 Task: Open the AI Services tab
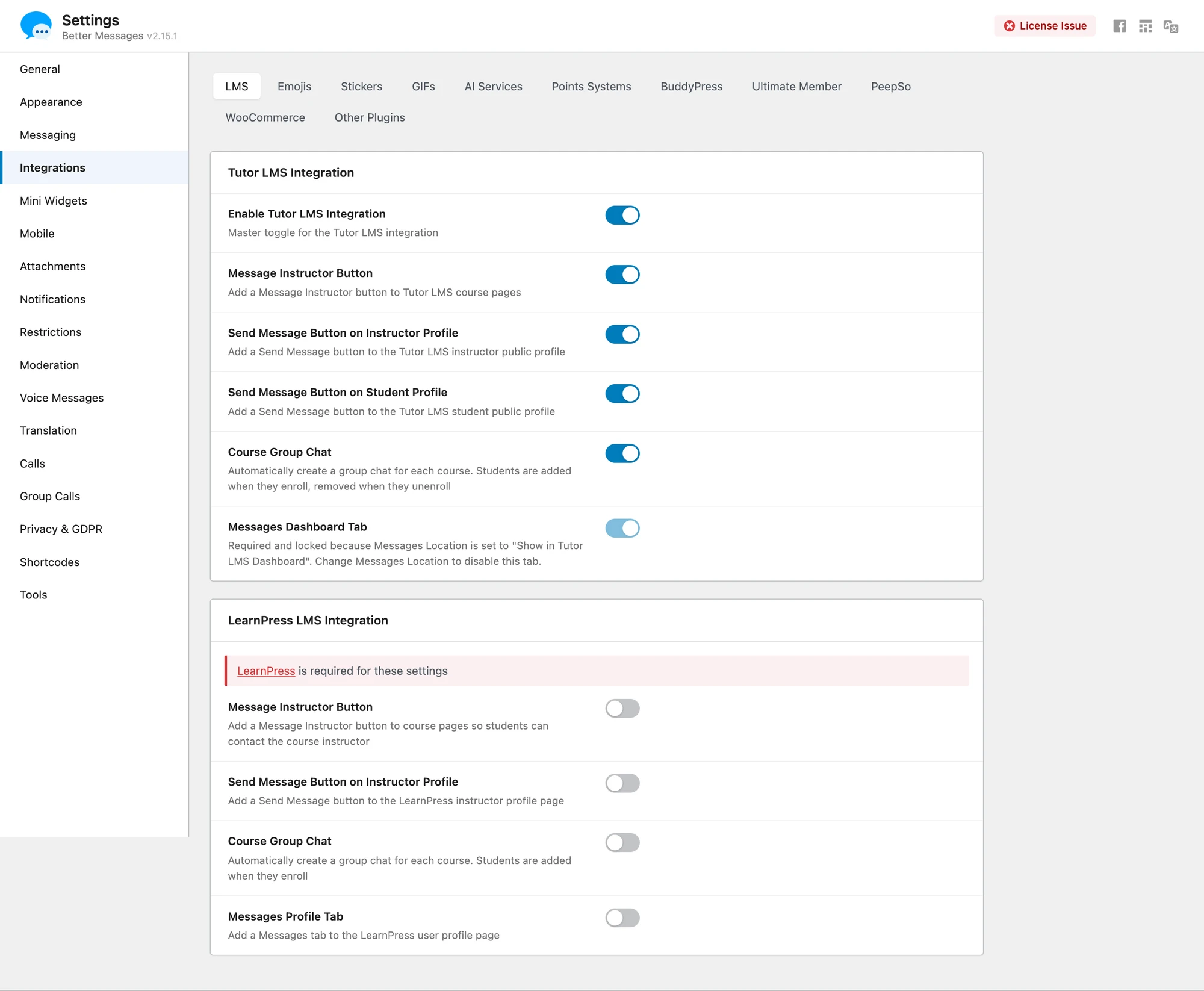(x=493, y=86)
